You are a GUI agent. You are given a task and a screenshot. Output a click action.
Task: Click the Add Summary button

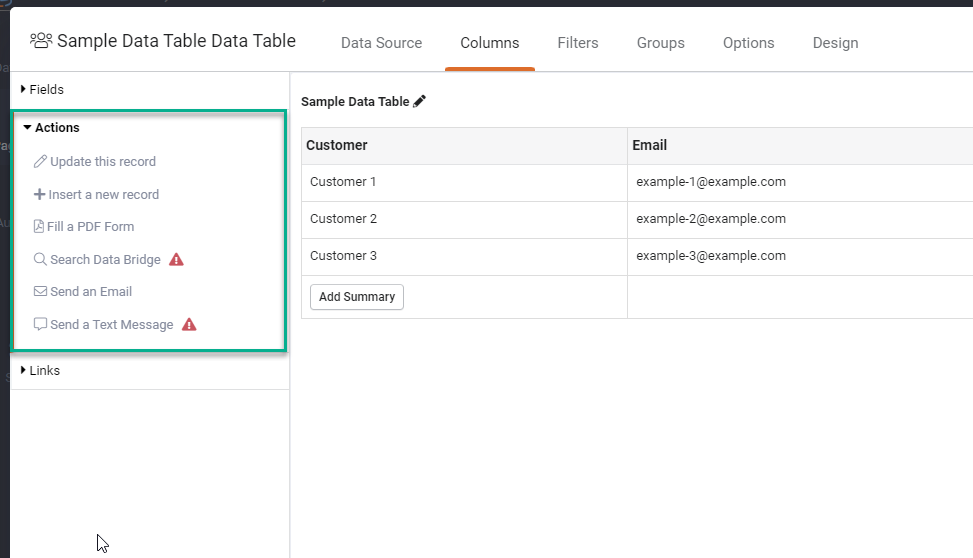357,297
